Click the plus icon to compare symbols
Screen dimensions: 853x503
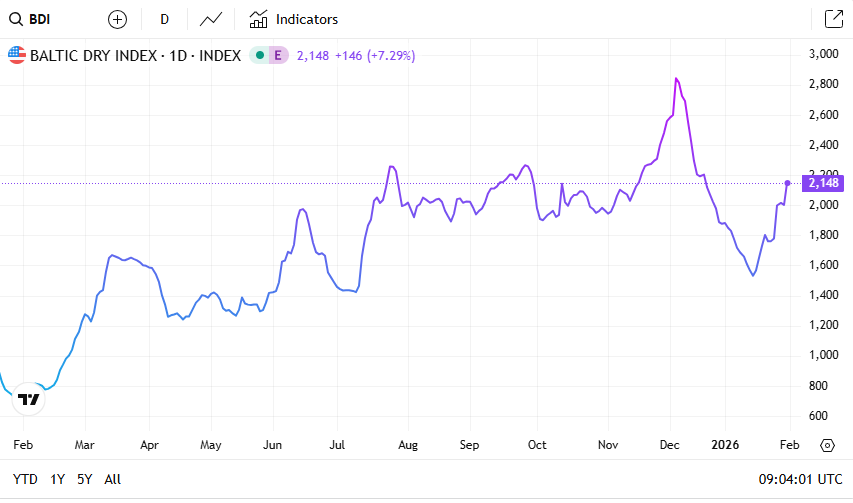click(117, 19)
